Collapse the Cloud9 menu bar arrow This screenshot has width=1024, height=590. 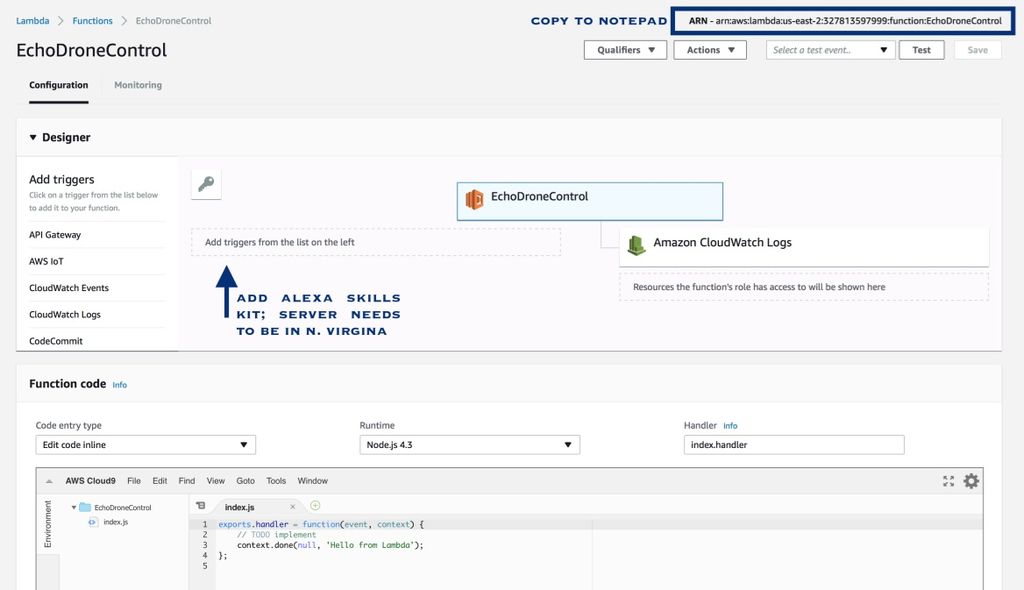click(49, 482)
